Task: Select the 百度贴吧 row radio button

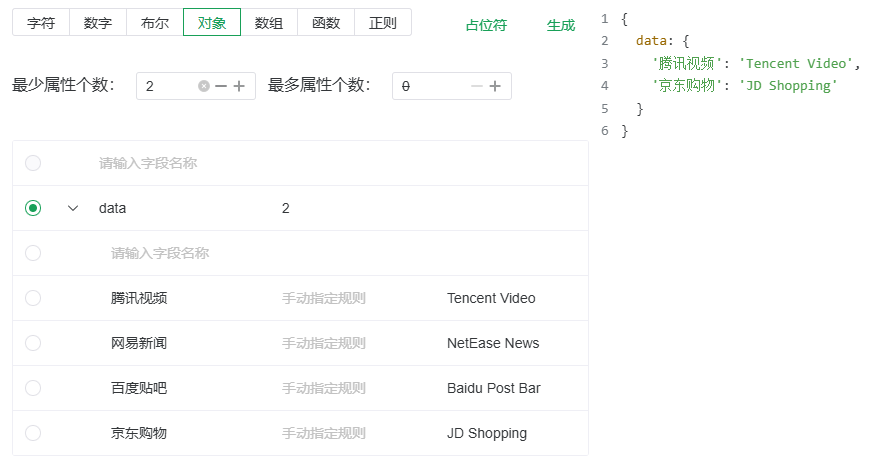Action: coord(33,388)
